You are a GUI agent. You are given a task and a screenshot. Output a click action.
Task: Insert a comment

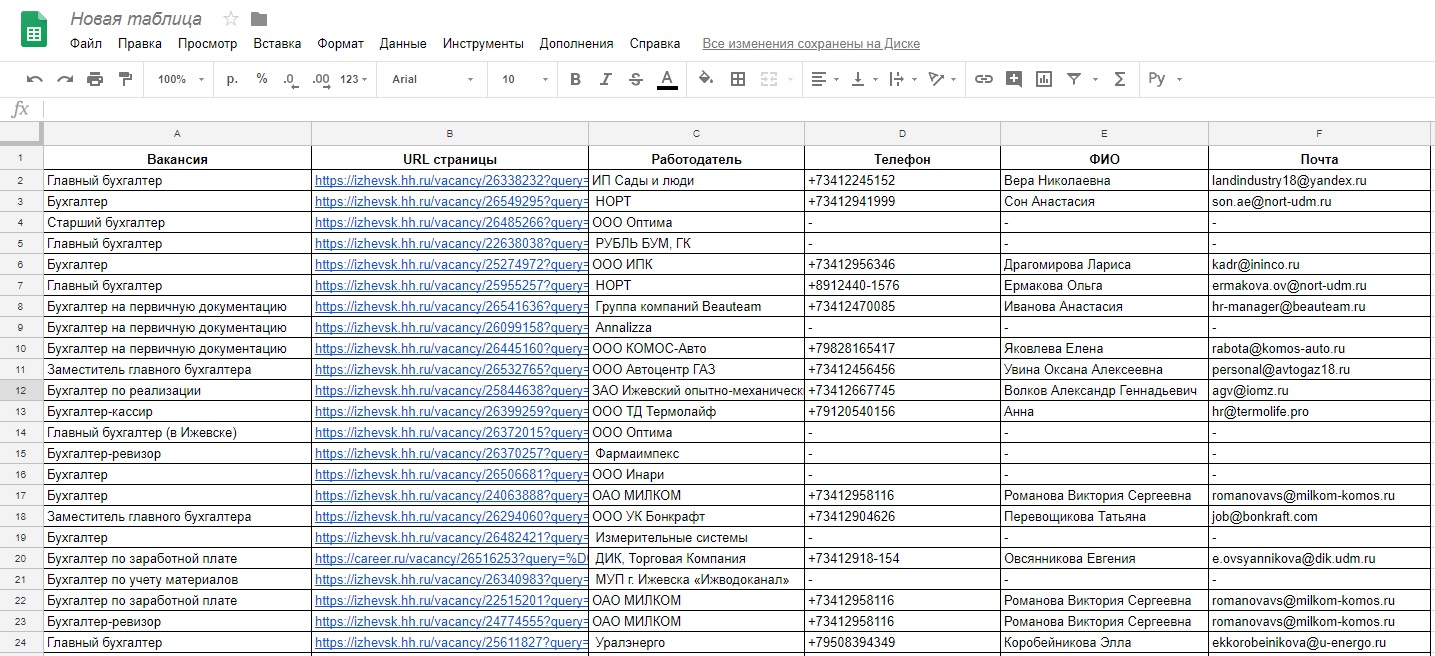tap(1014, 79)
